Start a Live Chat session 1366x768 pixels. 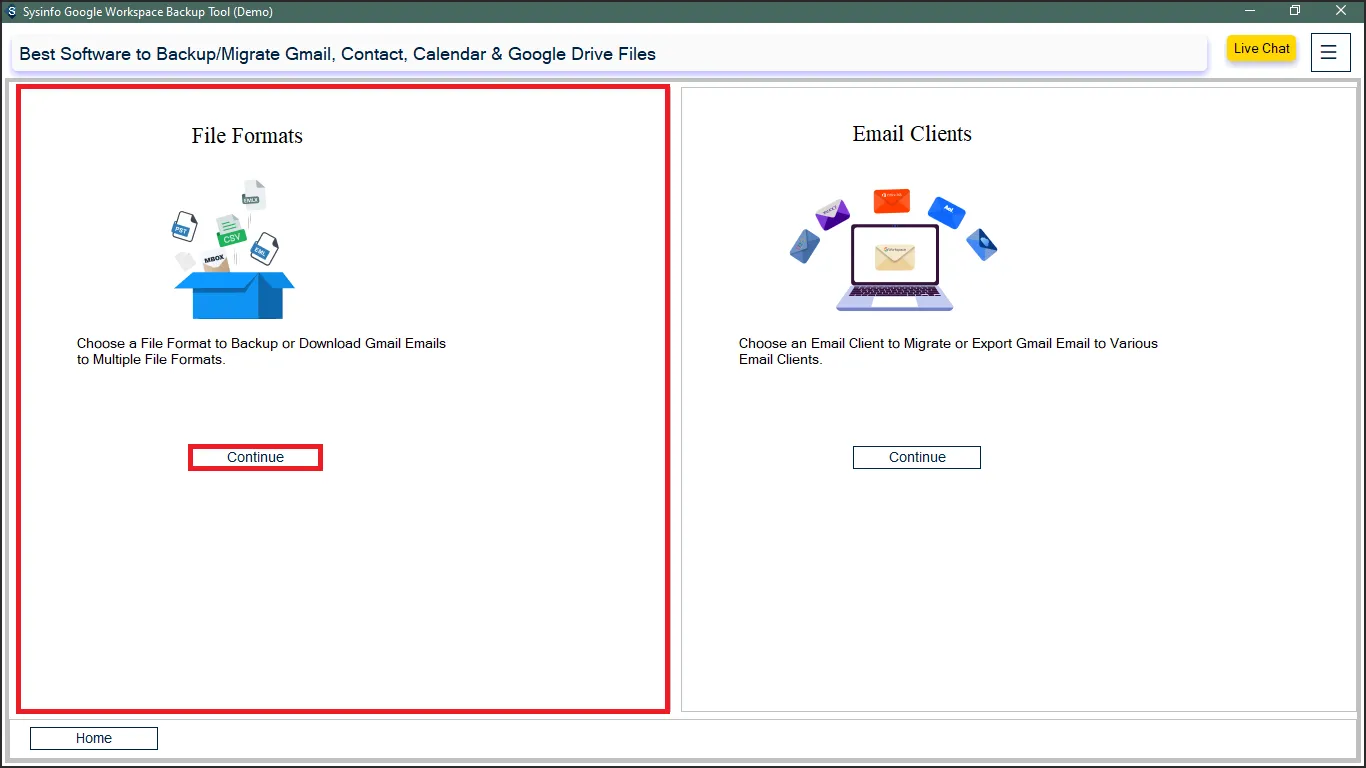[1261, 49]
